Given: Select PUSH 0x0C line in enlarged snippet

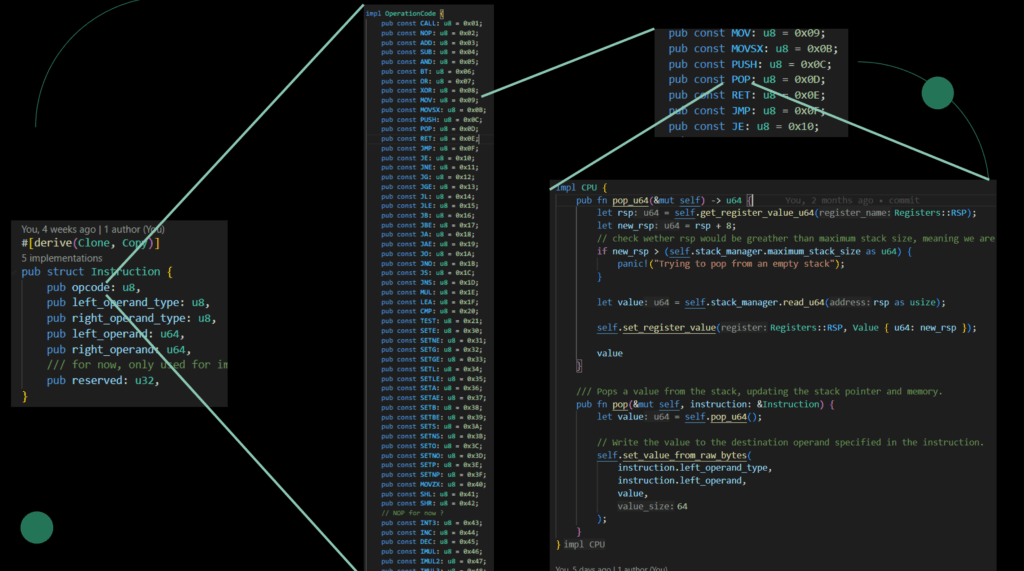Looking at the screenshot, I should pyautogui.click(x=750, y=65).
